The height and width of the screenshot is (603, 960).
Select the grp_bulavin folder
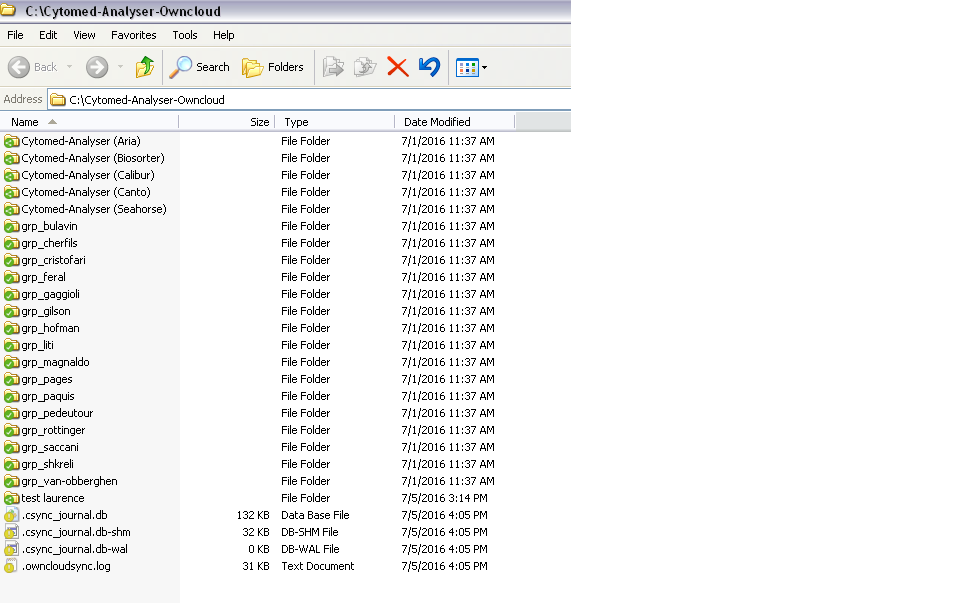point(49,226)
